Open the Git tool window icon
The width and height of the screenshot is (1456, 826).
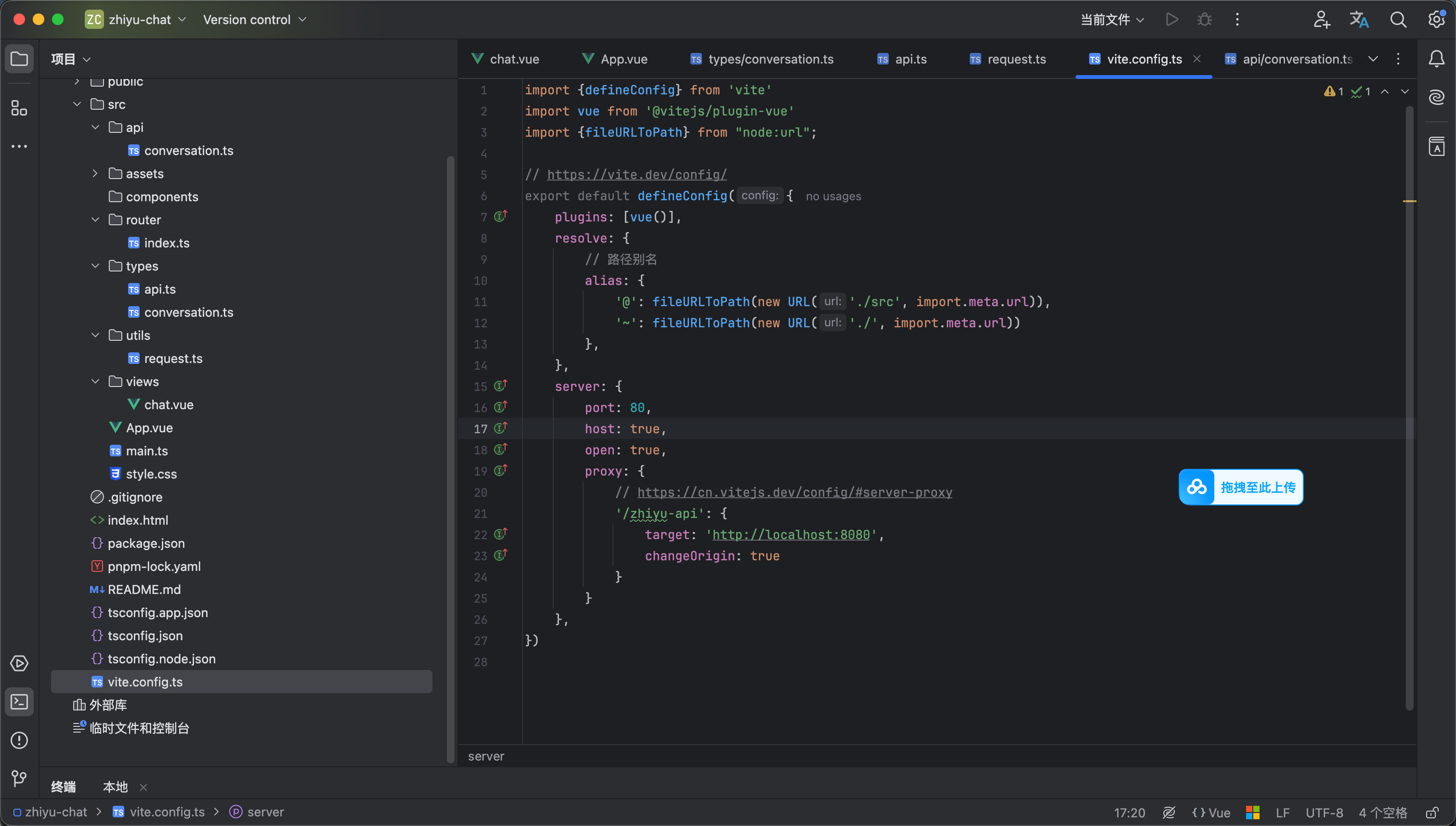pyautogui.click(x=19, y=778)
